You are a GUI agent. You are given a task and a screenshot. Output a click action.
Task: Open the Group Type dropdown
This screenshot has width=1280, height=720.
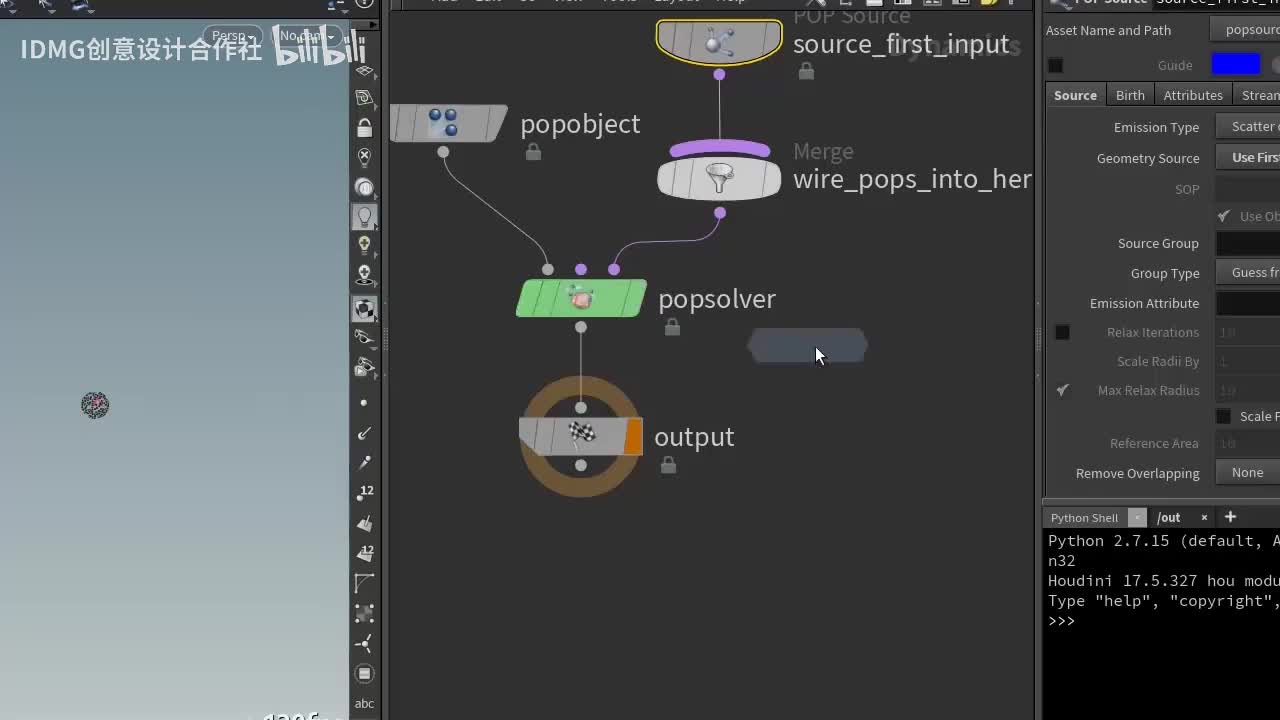(x=1248, y=273)
